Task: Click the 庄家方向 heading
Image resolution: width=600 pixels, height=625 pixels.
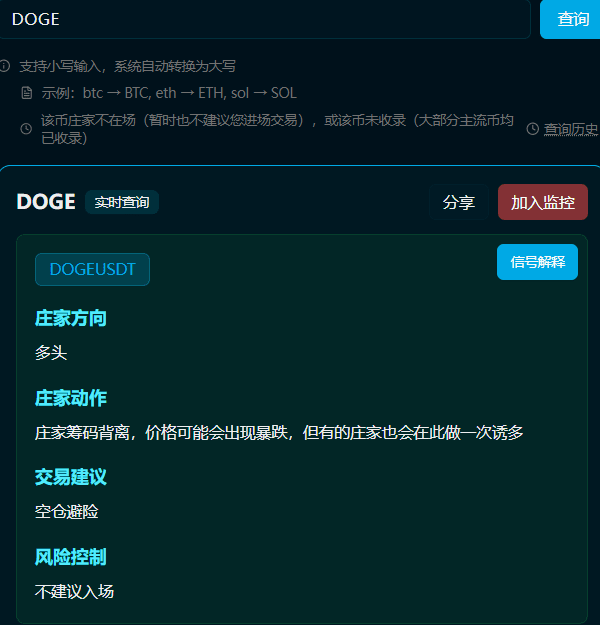Action: click(x=71, y=318)
